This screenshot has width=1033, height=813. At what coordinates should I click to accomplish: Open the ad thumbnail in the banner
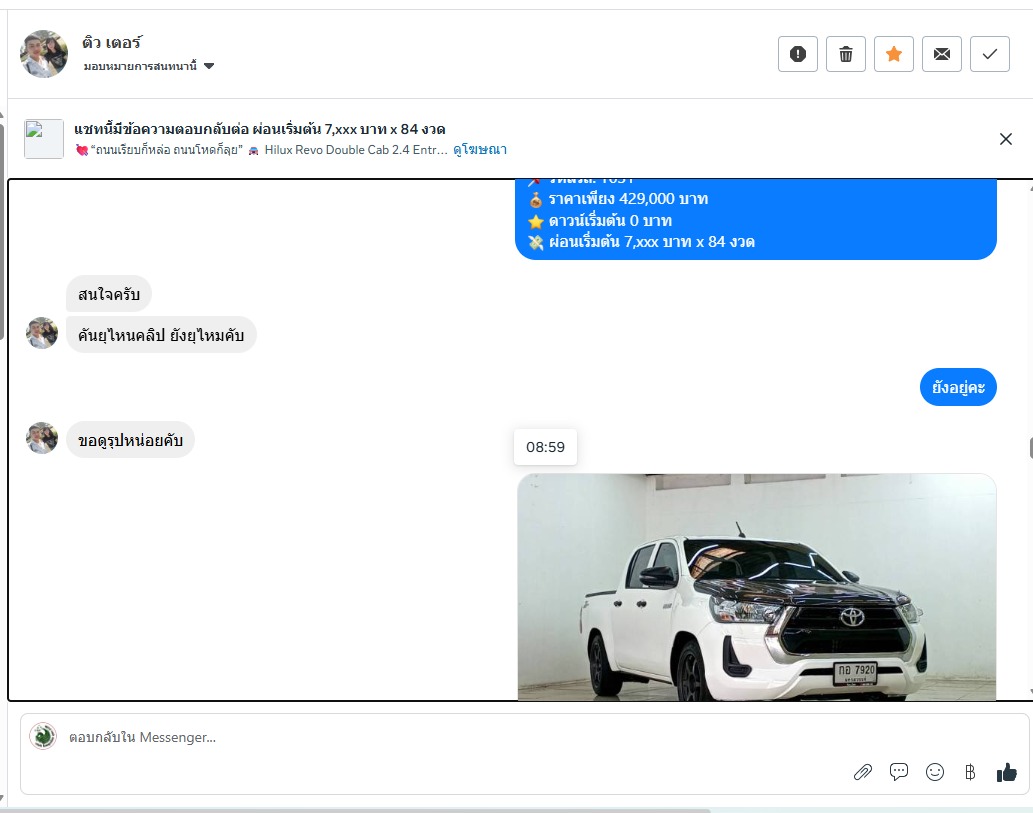point(44,139)
